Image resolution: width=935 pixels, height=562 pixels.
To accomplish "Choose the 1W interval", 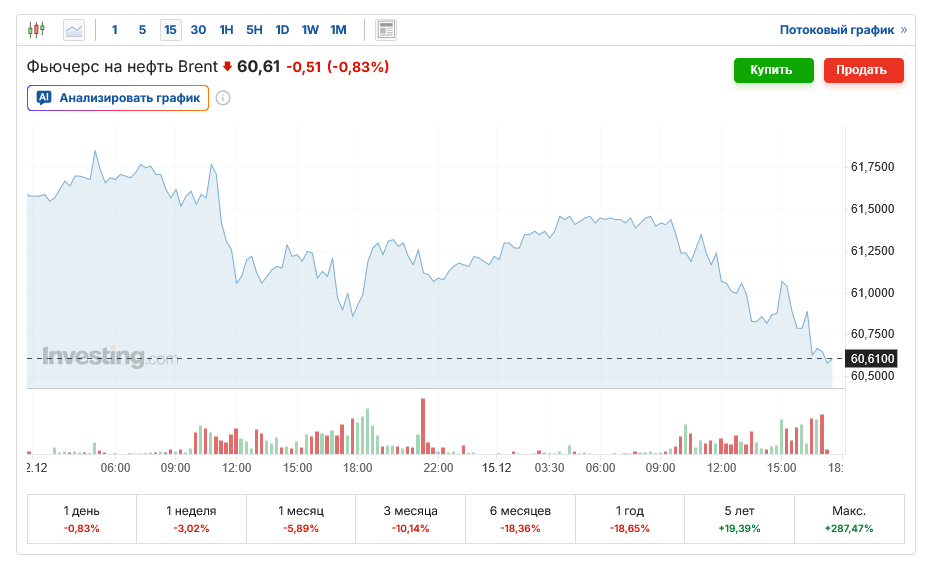I will [310, 30].
